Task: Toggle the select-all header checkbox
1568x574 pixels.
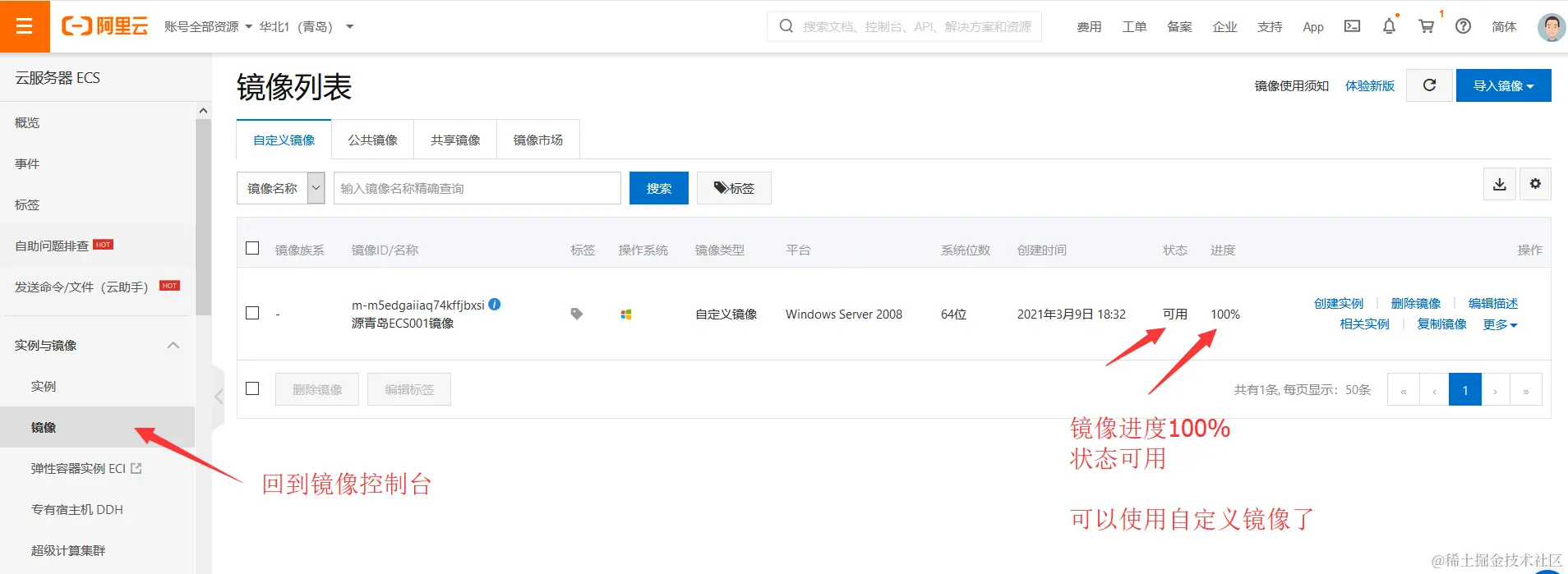Action: [x=252, y=248]
